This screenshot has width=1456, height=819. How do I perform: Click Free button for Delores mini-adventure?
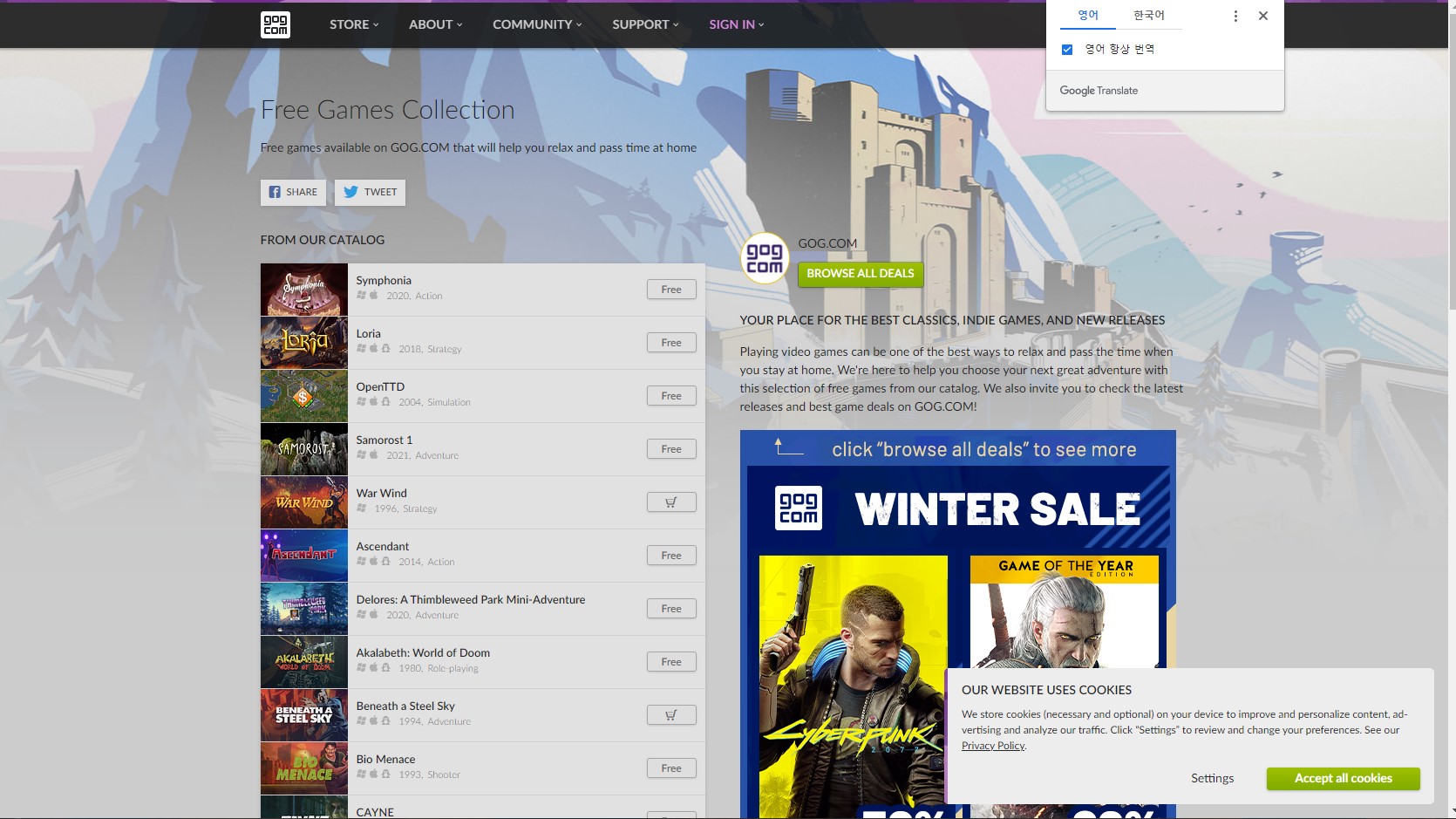coord(671,609)
